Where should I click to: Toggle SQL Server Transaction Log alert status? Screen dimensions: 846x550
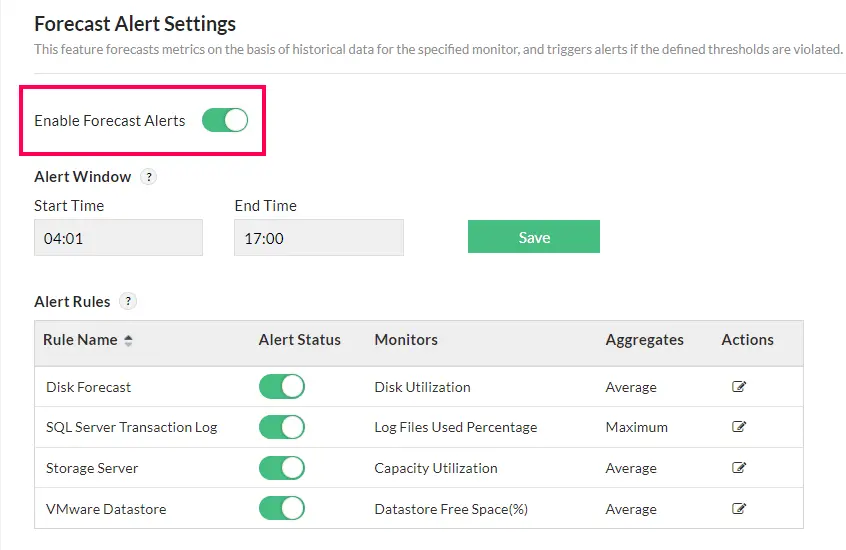pyautogui.click(x=282, y=427)
